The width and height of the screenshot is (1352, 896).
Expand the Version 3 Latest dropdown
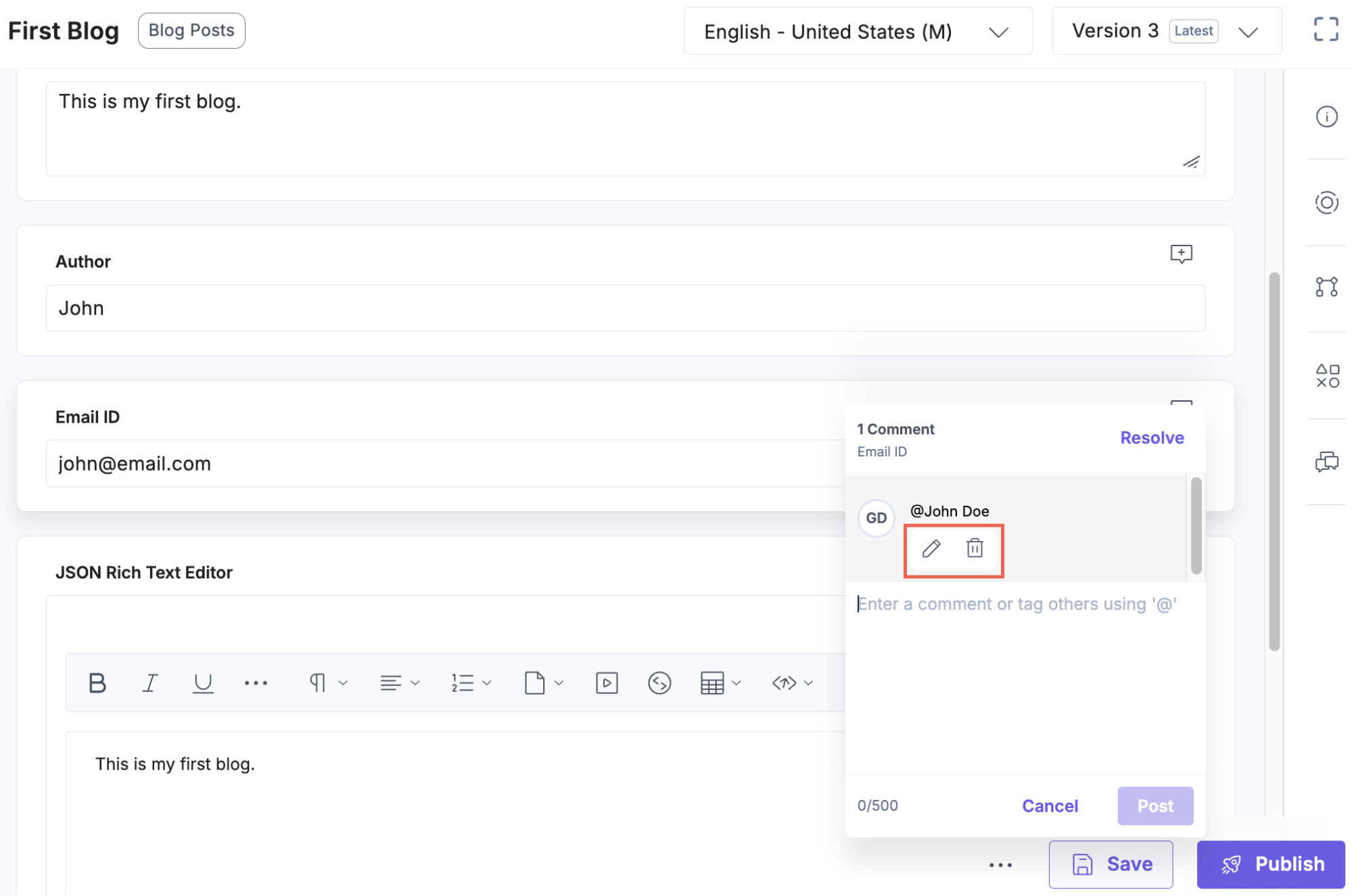1248,30
